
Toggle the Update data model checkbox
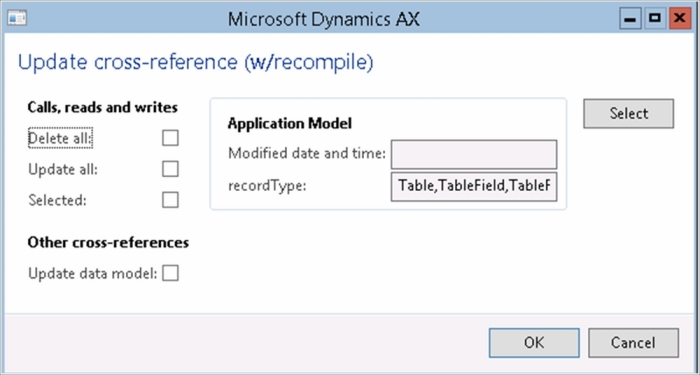(x=170, y=273)
